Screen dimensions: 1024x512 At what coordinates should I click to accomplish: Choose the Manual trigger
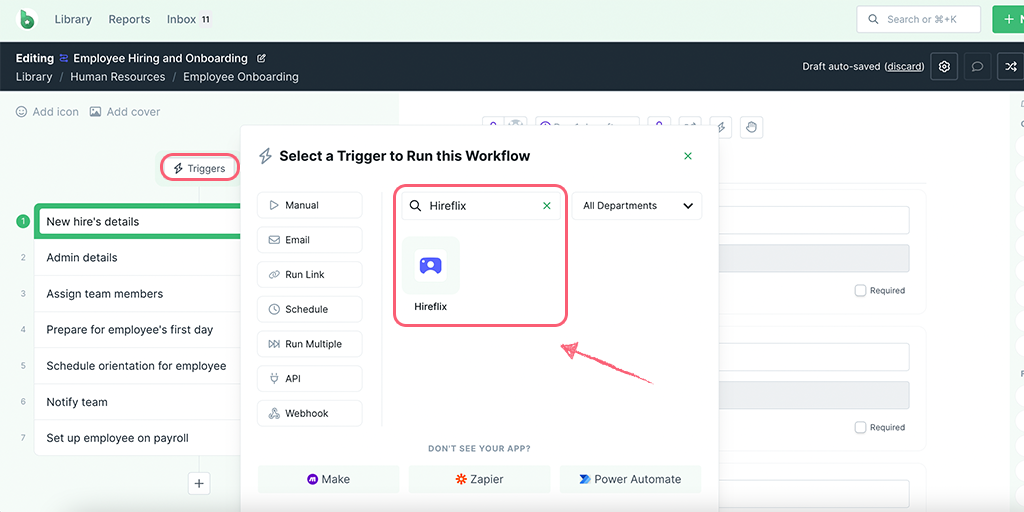(x=310, y=205)
